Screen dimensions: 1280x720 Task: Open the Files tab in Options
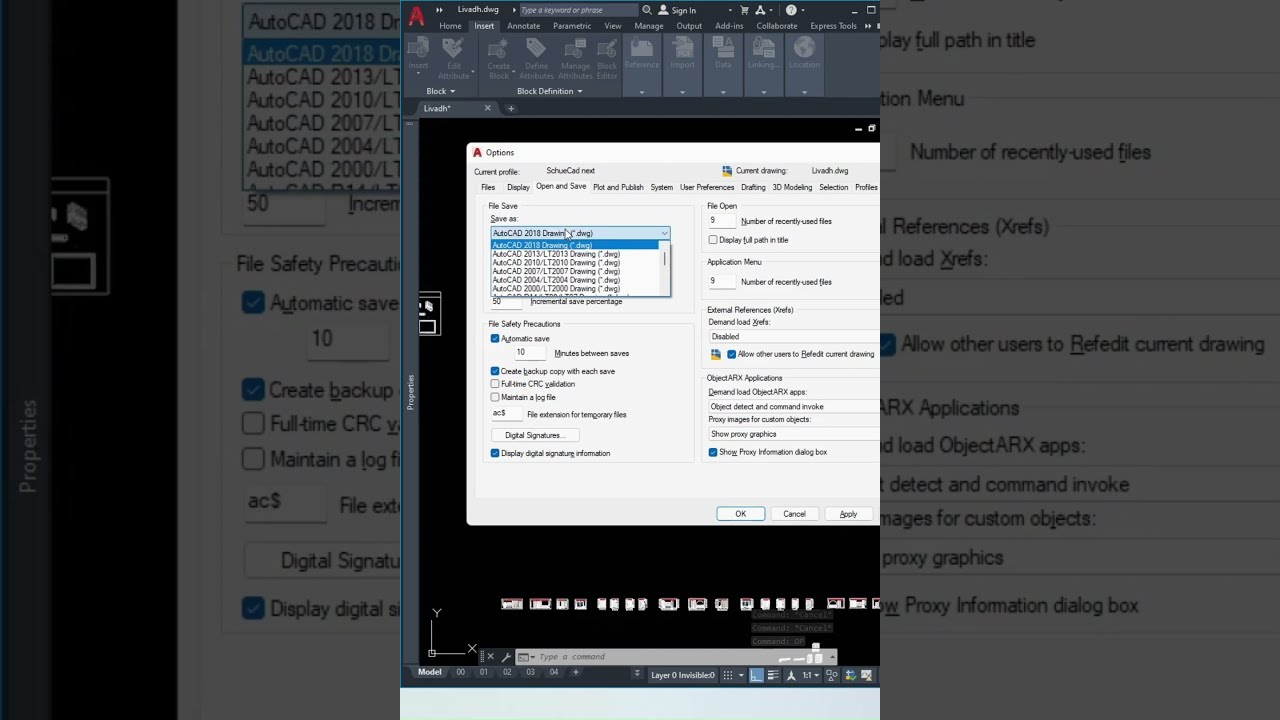pyautogui.click(x=488, y=187)
